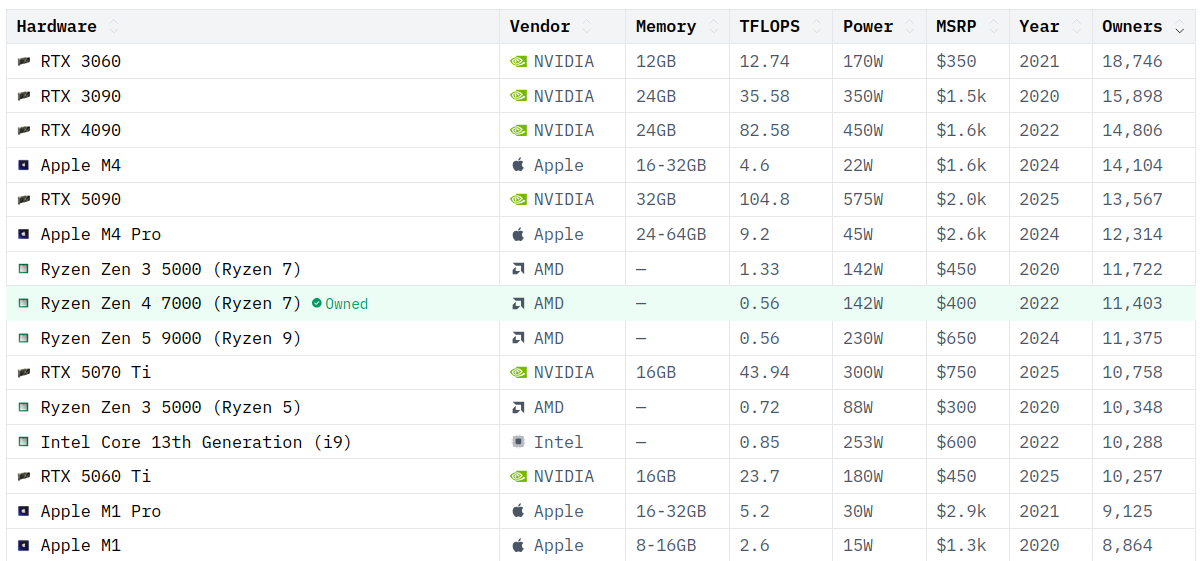Open the RTX 4090 hardware entry
The image size is (1202, 561).
tap(81, 131)
